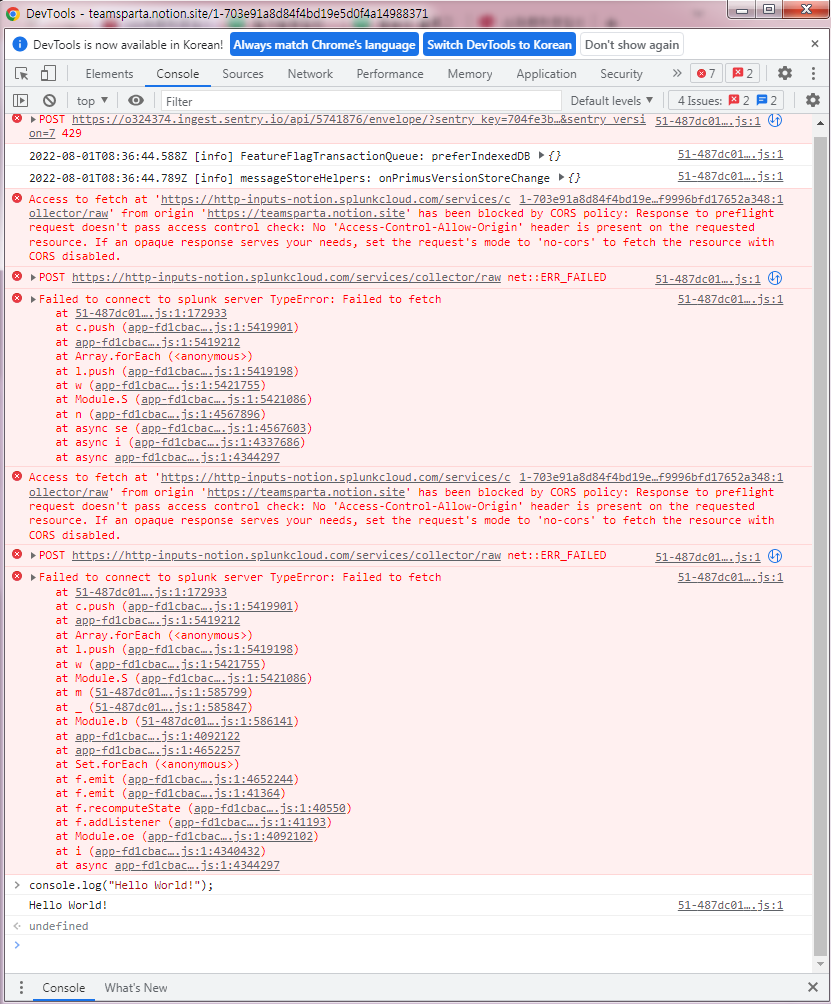Click the 4 Issues summary button
Viewport: 831px width, 1004px height.
click(727, 101)
